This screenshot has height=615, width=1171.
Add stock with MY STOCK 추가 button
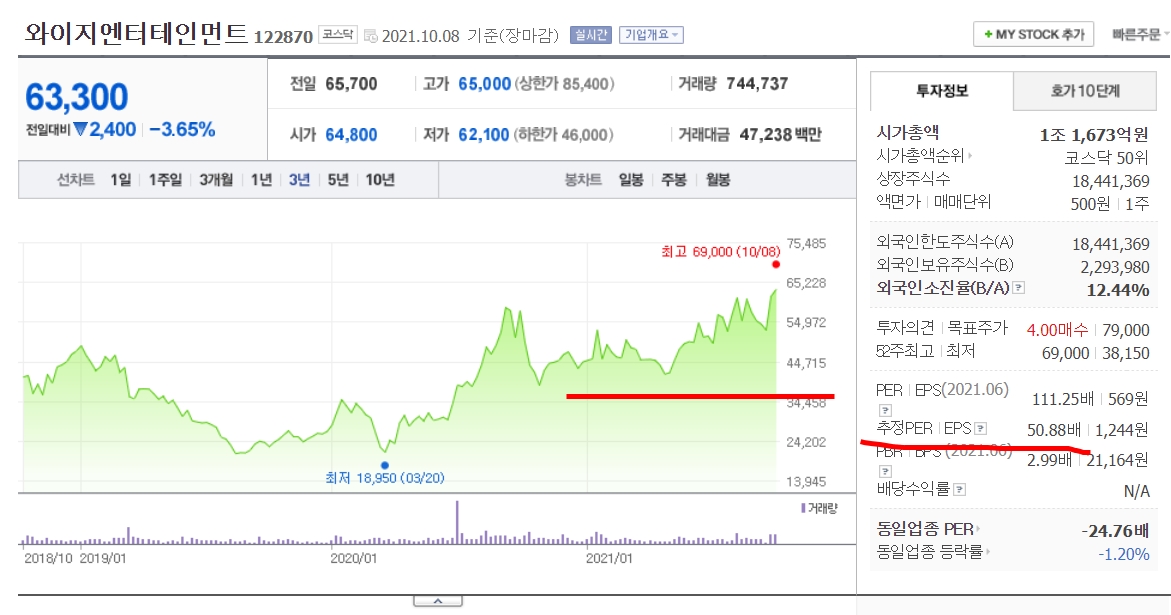[1034, 34]
